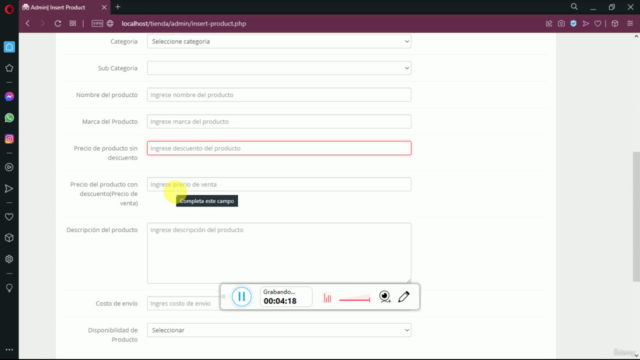This screenshot has width=640, height=360.
Task: Focus the Ingrese precio de venta field
Action: click(x=279, y=184)
